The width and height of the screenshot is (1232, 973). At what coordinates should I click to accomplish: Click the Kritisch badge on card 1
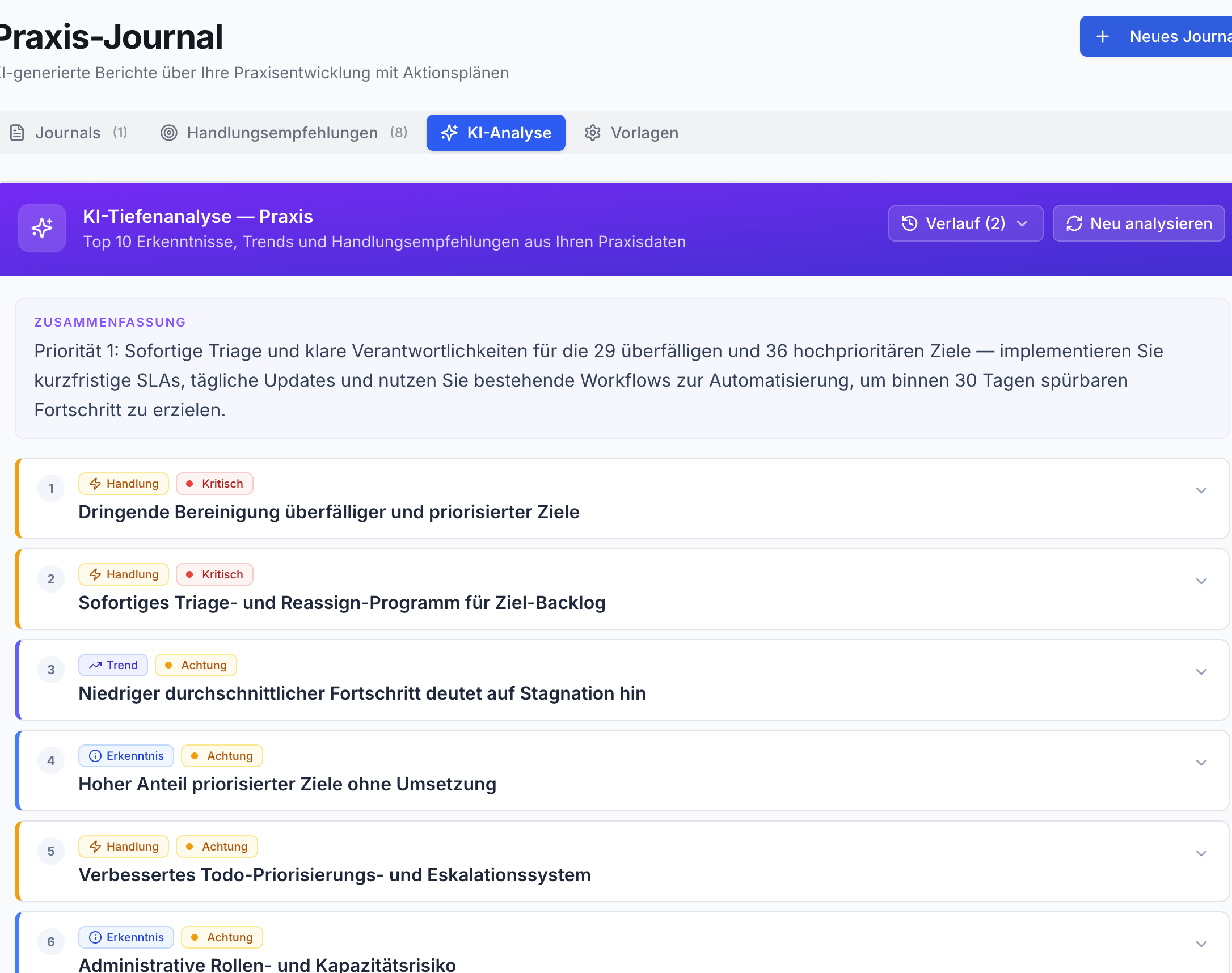point(215,484)
